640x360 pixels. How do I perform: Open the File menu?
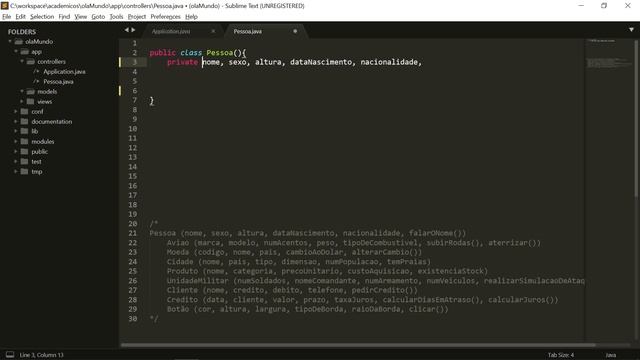(7, 17)
